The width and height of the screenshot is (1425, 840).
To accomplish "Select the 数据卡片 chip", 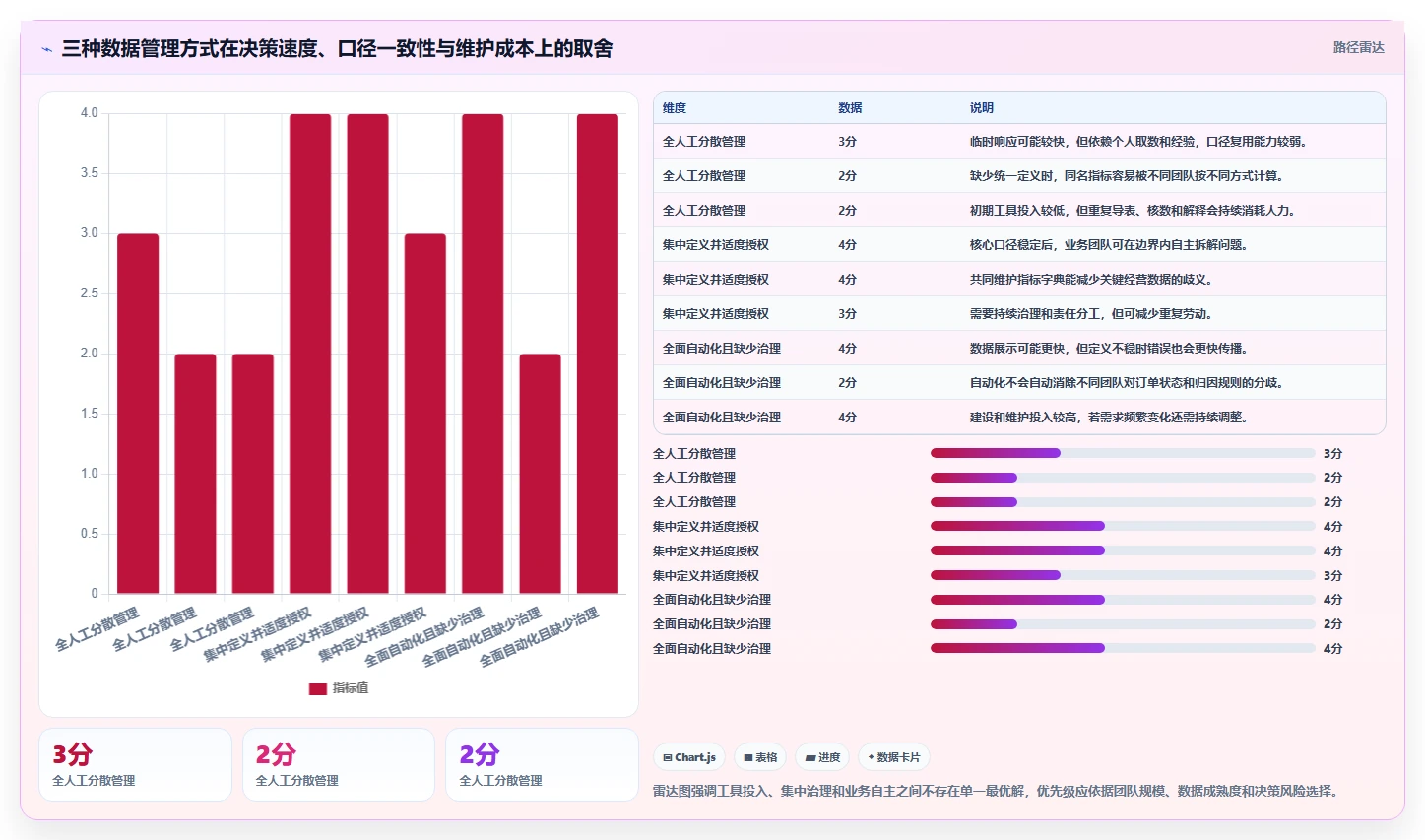I will [894, 757].
